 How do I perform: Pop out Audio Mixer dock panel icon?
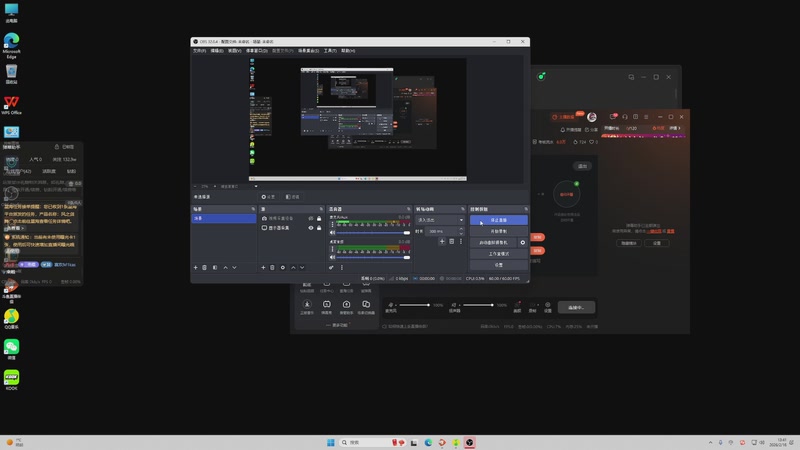click(x=409, y=209)
